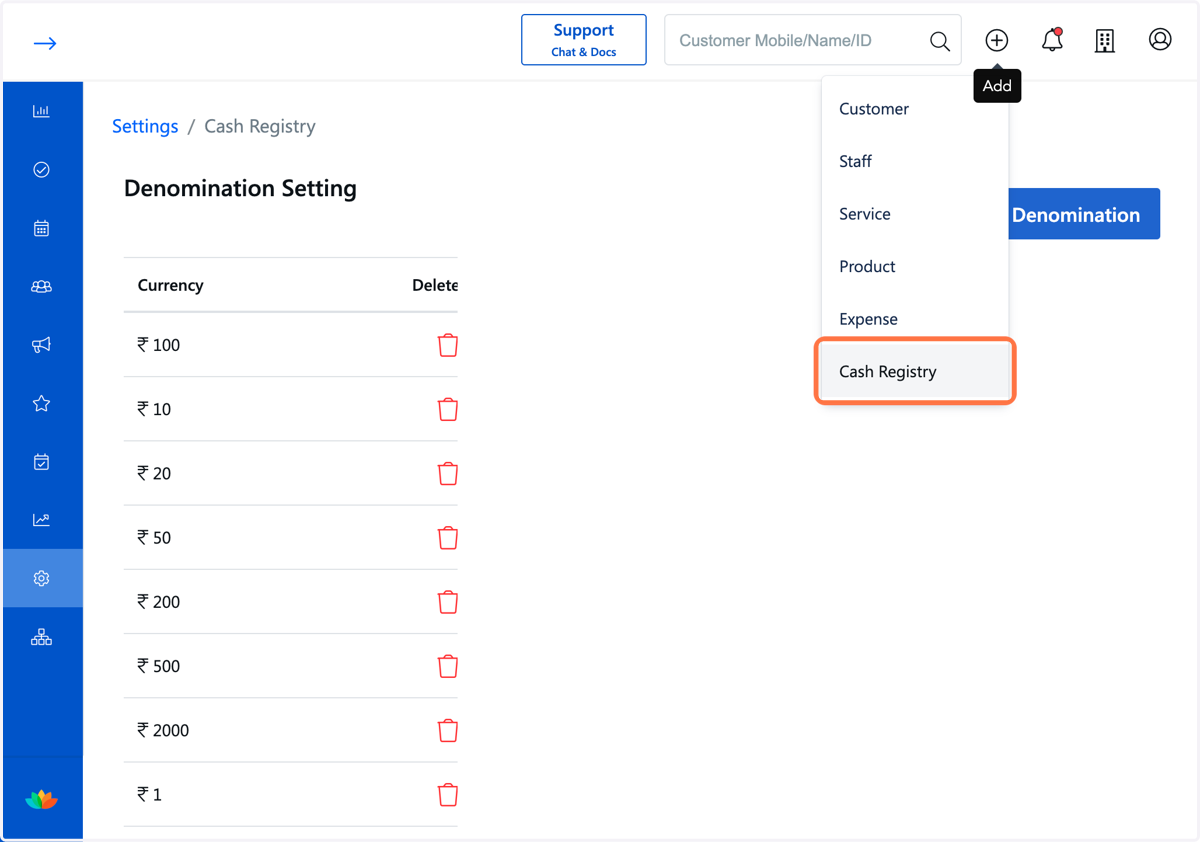Open the calendar grid sidebar icon
The height and width of the screenshot is (842, 1200).
click(41, 228)
